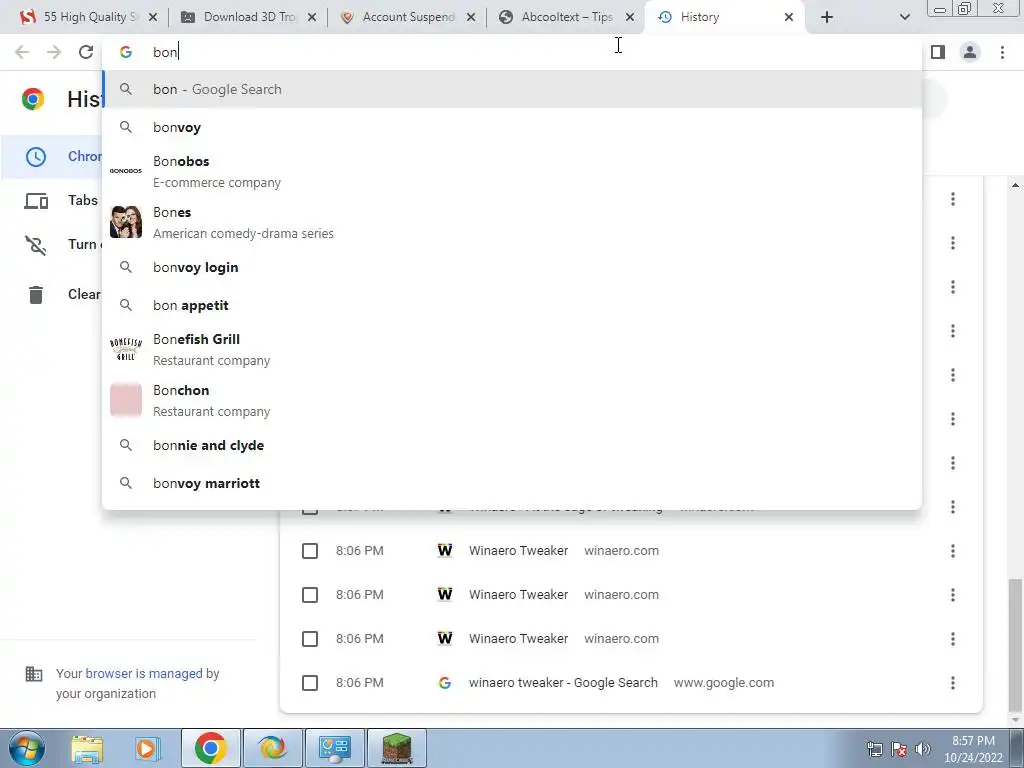1024x768 pixels.
Task: Pick the Bones comedy-drama series suggestion
Action: pyautogui.click(x=512, y=222)
